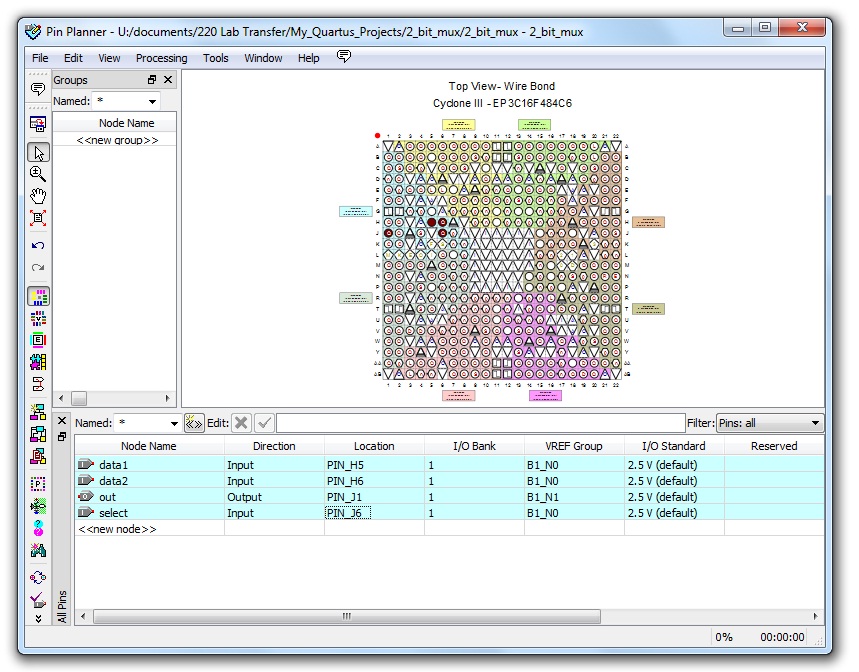
Task: Select the hand pan tool
Action: pos(38,196)
